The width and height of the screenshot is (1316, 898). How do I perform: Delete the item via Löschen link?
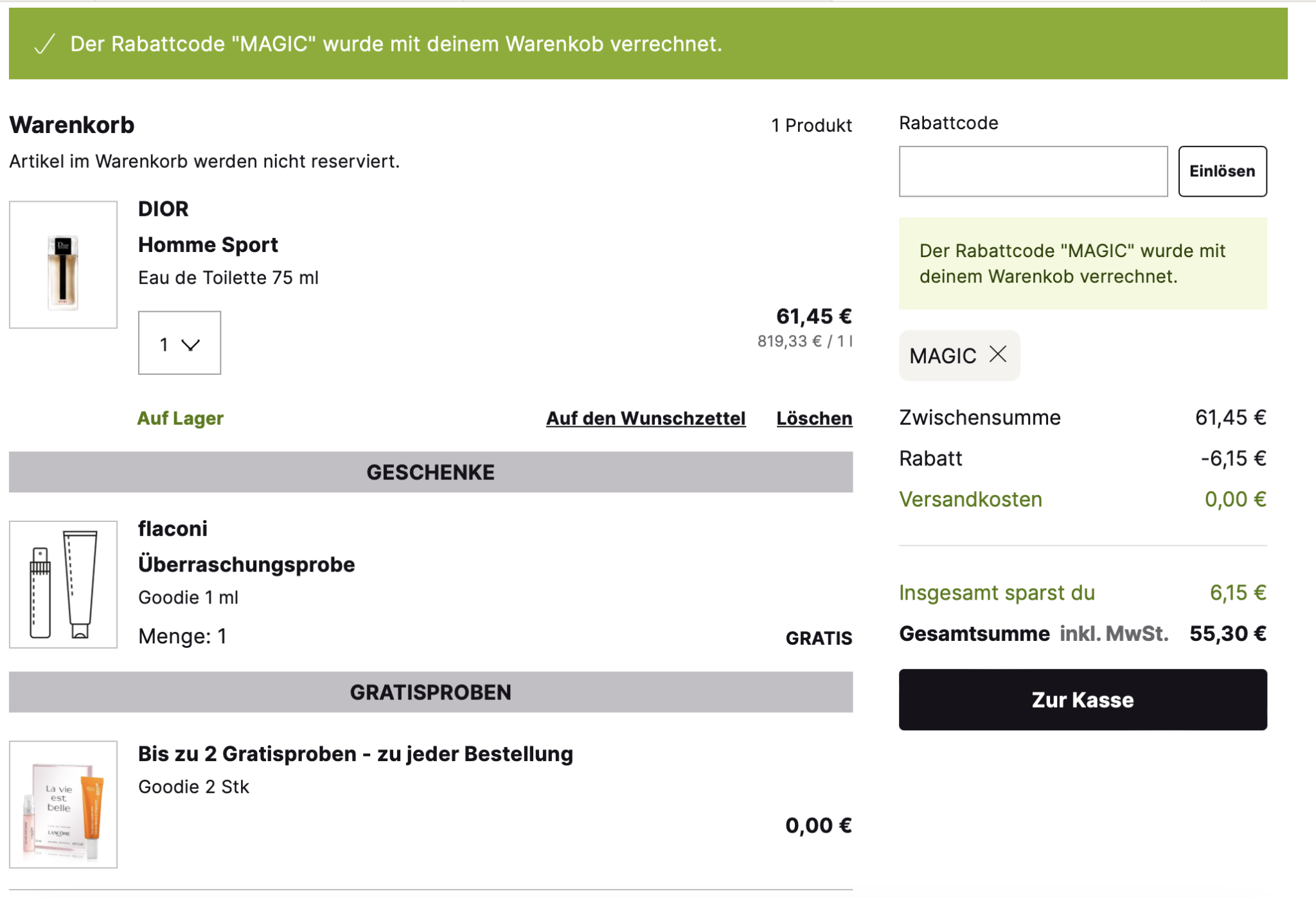tap(814, 418)
